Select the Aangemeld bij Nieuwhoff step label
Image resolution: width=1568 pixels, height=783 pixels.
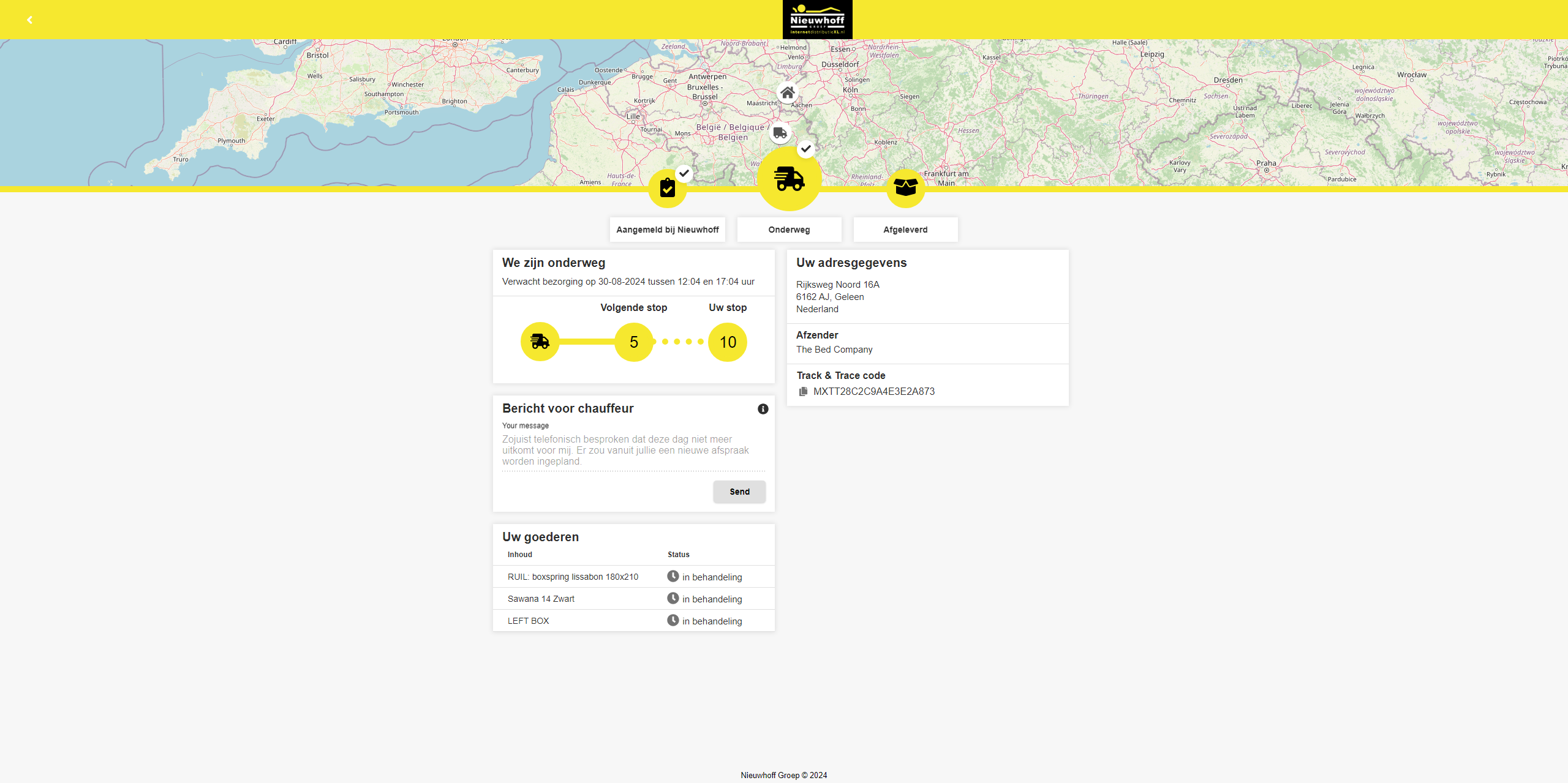coord(667,230)
